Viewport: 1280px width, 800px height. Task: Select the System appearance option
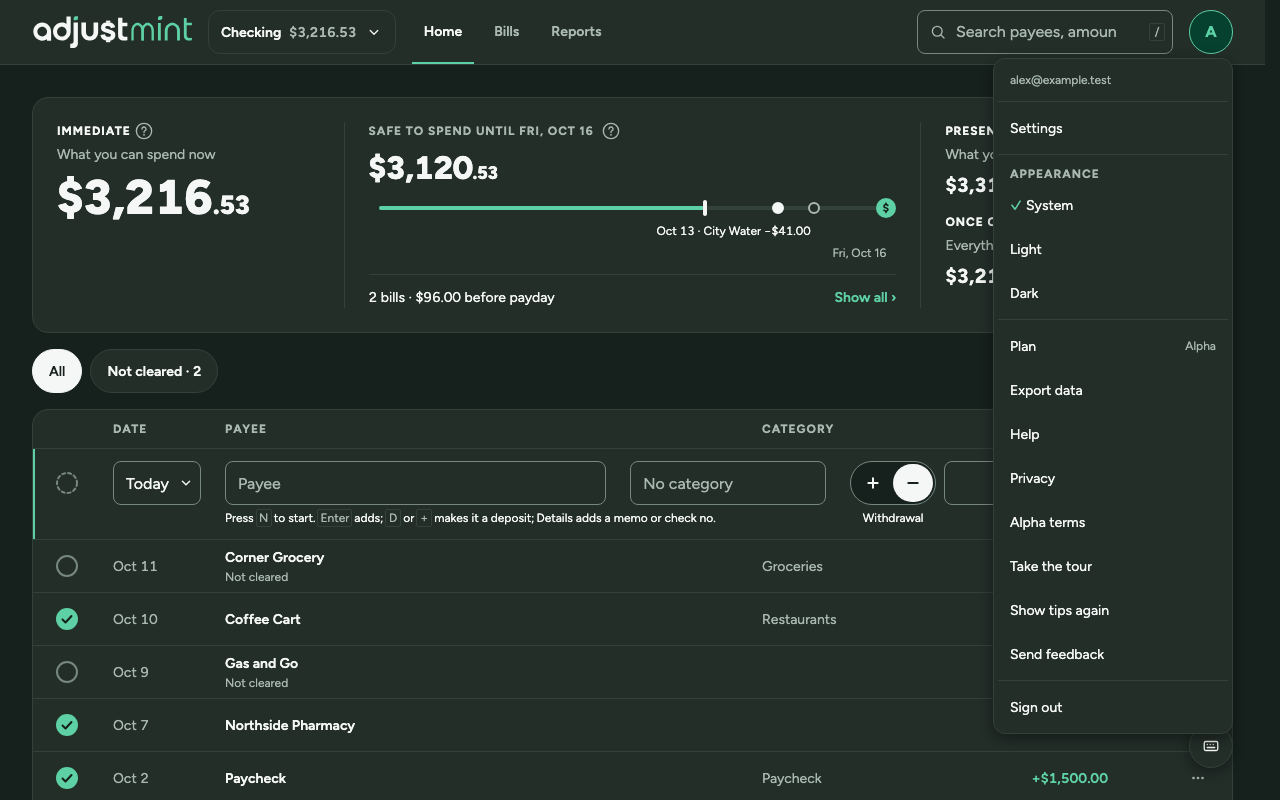[x=1113, y=205]
